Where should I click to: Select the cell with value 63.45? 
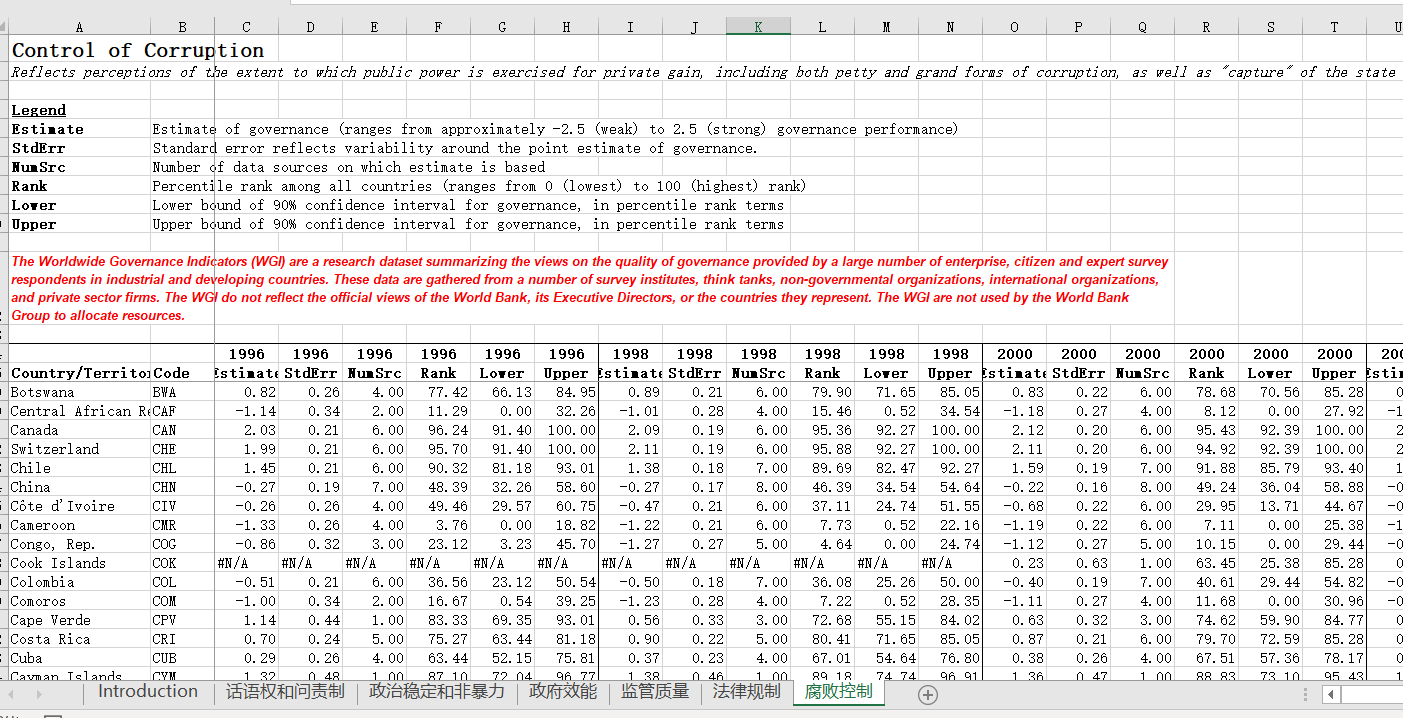pos(1206,563)
